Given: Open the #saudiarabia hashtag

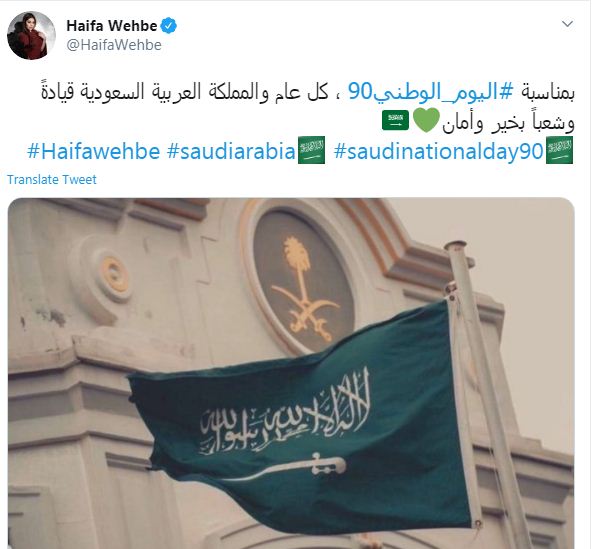Looking at the screenshot, I should click(231, 151).
